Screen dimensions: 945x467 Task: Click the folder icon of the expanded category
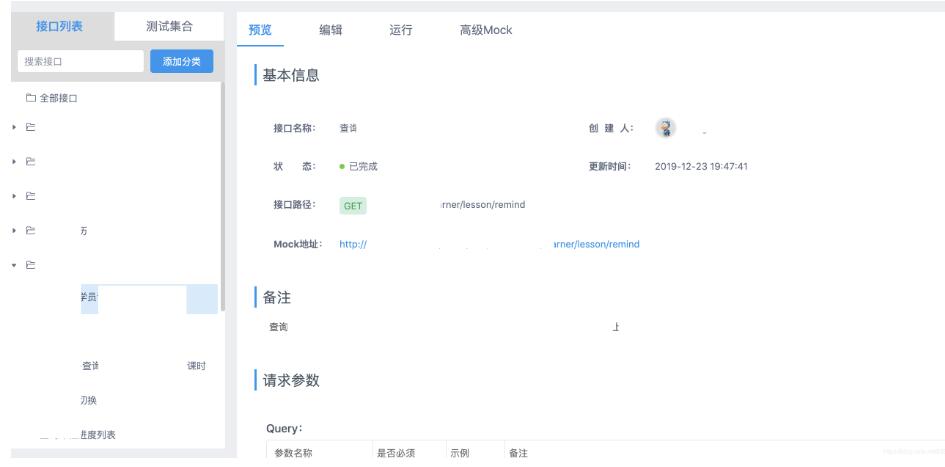(30, 265)
